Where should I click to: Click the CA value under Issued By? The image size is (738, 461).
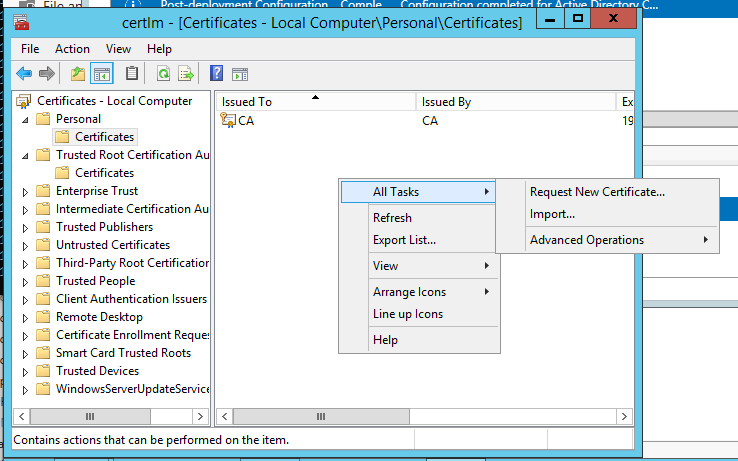(x=430, y=121)
